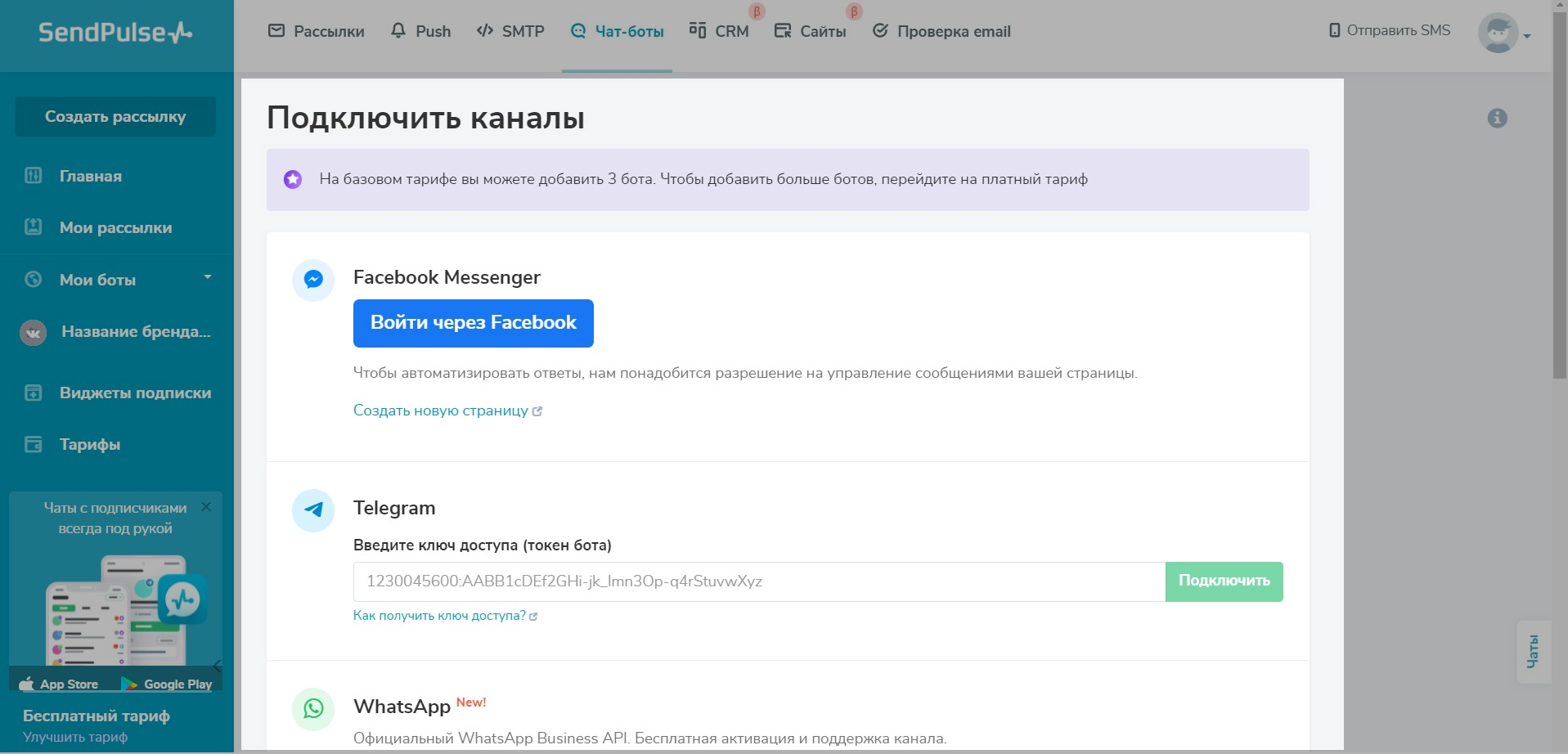Expand the Мои боты dropdown arrow
Screen dimensions: 1568x754
[208, 277]
